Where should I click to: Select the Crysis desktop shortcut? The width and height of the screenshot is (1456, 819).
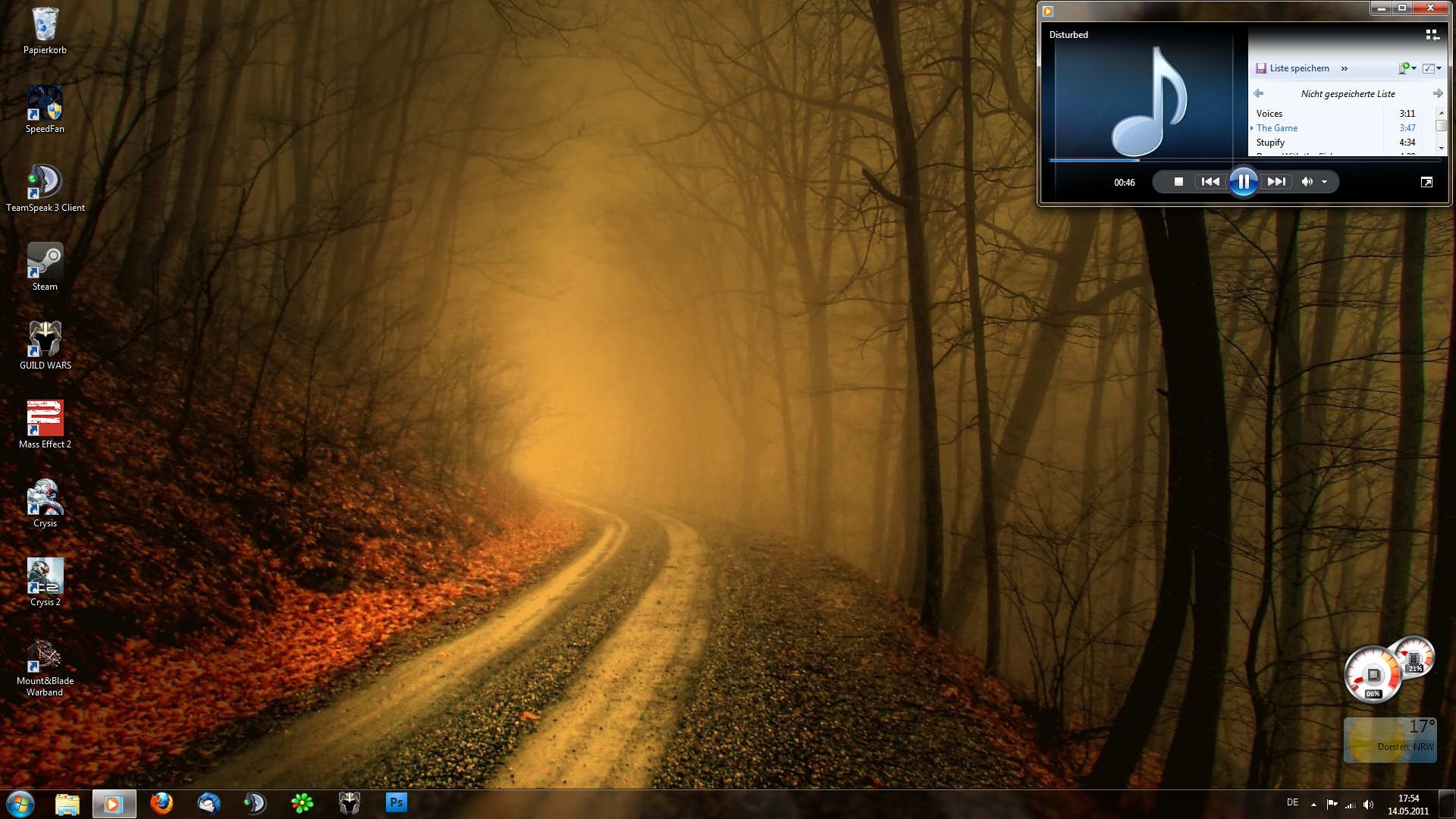click(45, 504)
